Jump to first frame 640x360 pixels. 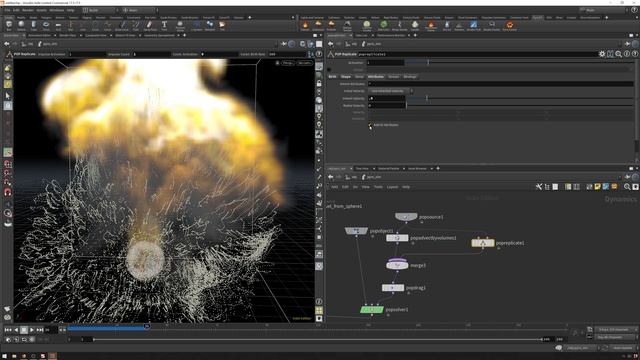coord(8,330)
